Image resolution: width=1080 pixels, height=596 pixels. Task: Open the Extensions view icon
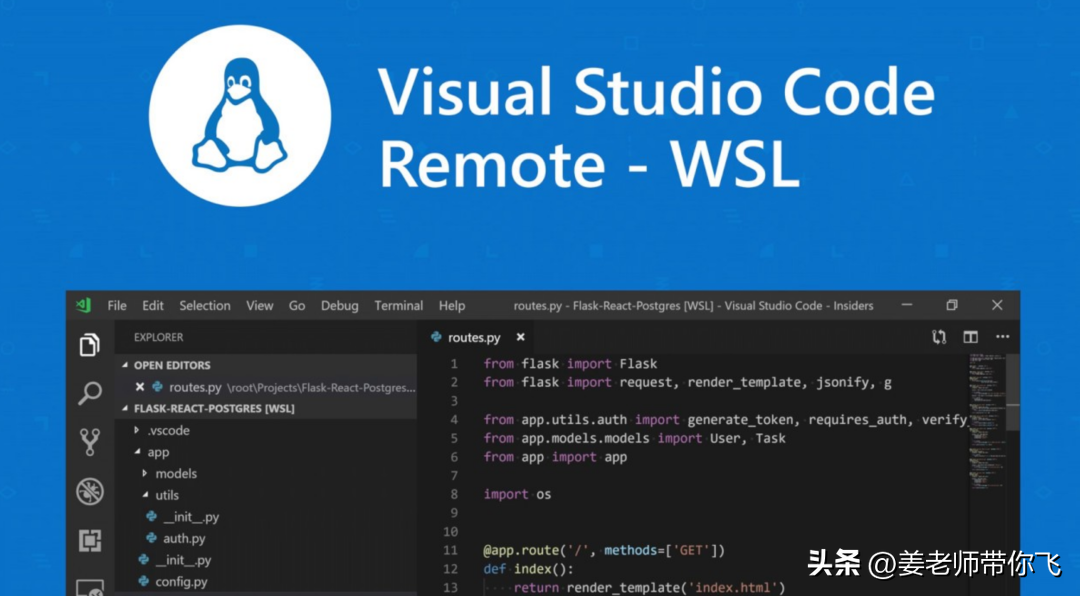tap(90, 541)
